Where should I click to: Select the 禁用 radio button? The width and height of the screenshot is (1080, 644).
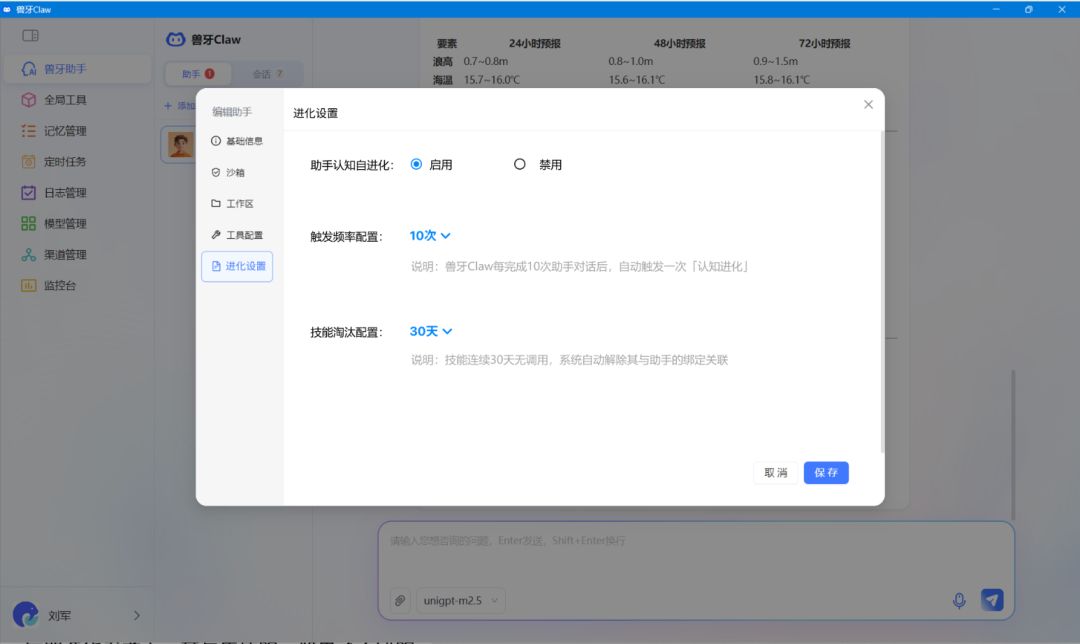click(519, 164)
